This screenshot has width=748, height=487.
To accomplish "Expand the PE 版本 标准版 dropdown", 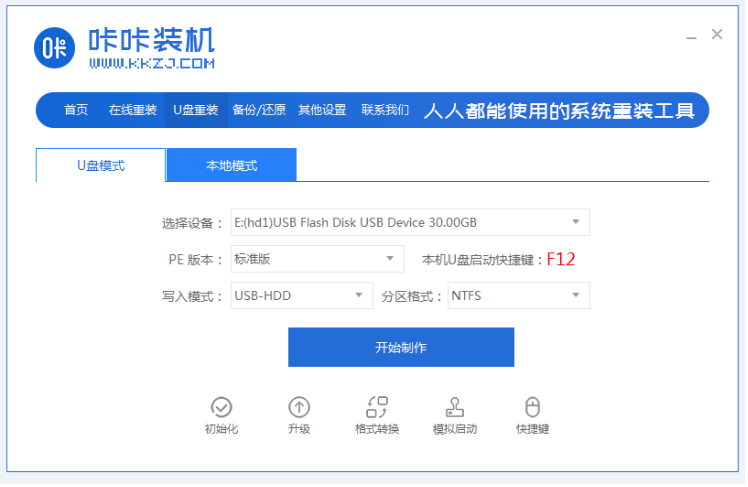I will (319, 260).
